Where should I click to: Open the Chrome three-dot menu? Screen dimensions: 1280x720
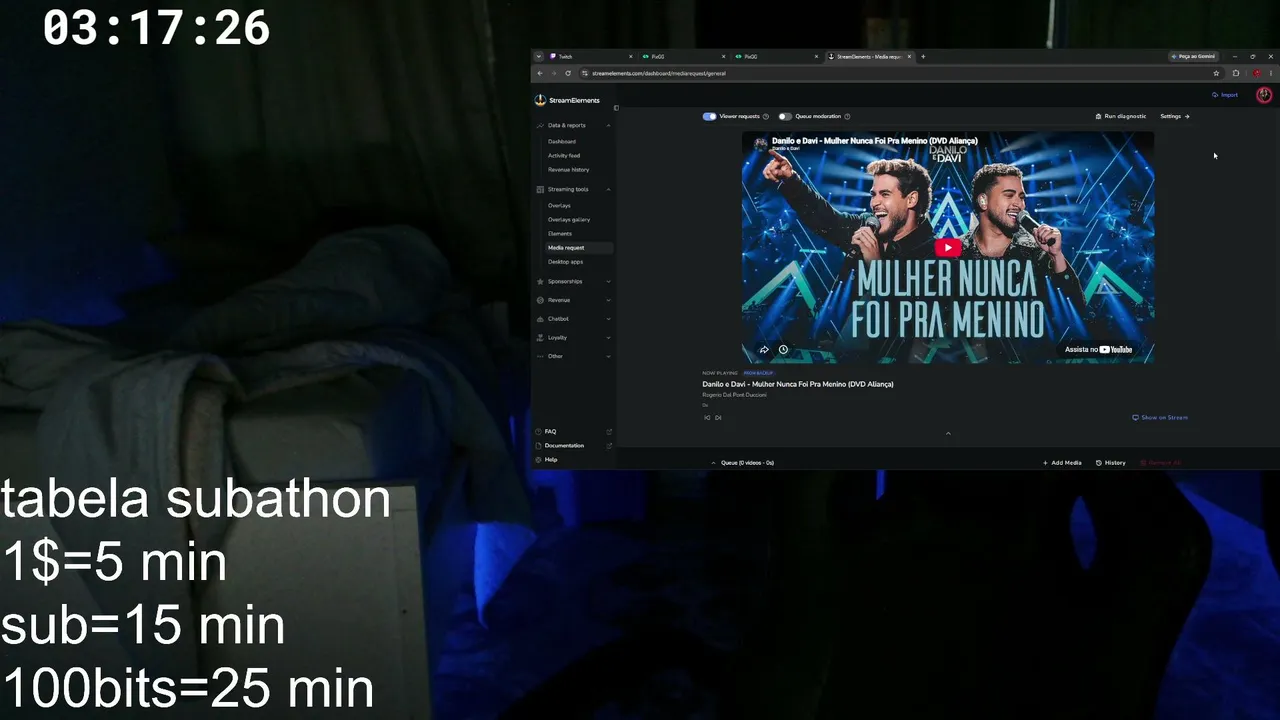(x=1271, y=73)
